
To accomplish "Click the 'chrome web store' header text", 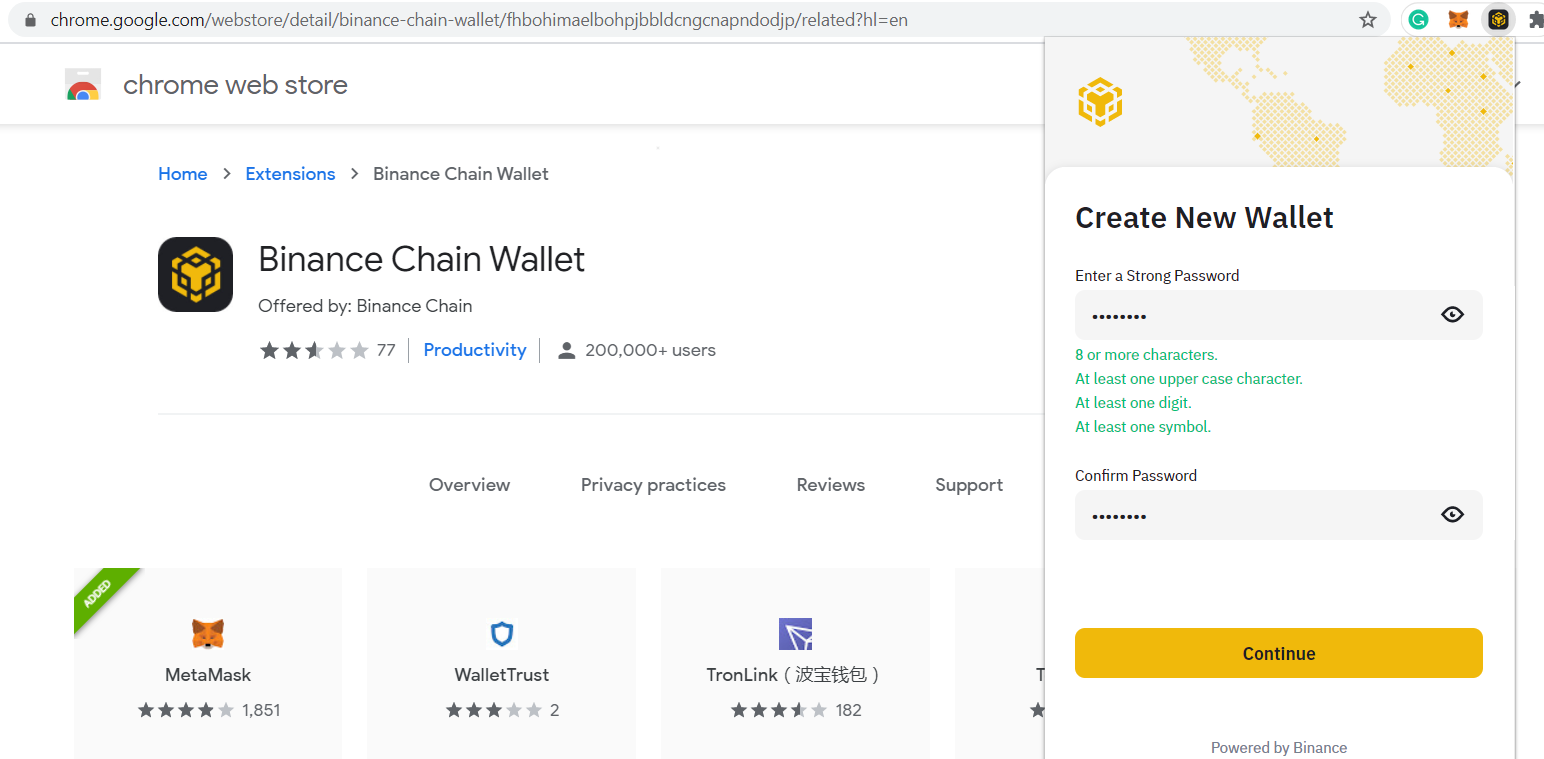I will coord(235,85).
